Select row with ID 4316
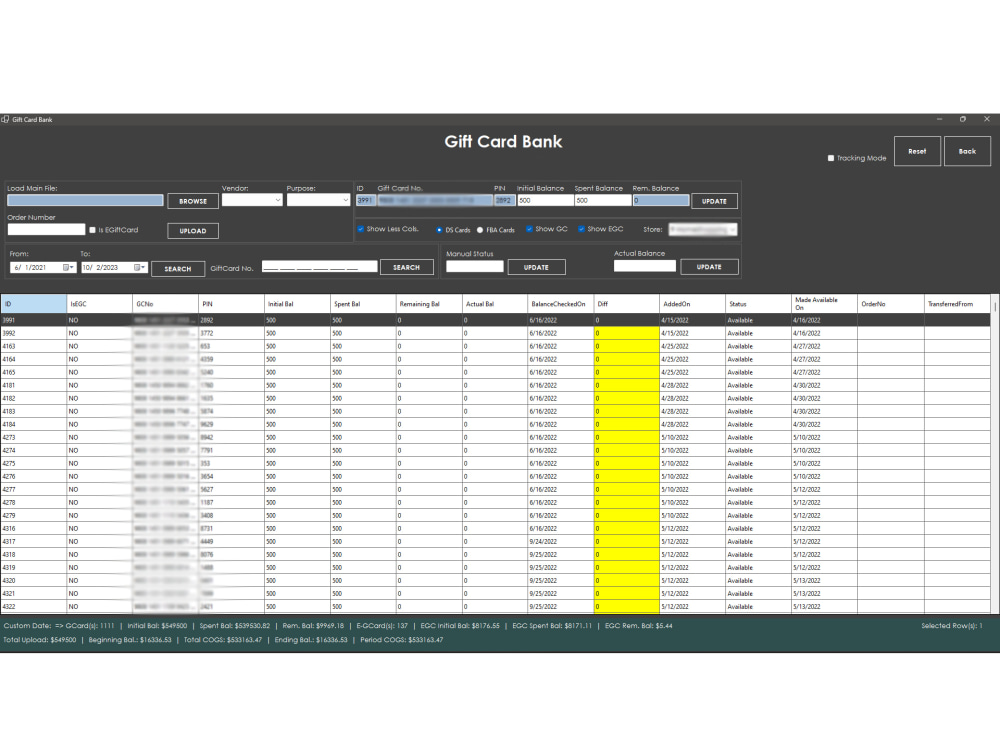The image size is (1000, 750). [x=495, y=528]
